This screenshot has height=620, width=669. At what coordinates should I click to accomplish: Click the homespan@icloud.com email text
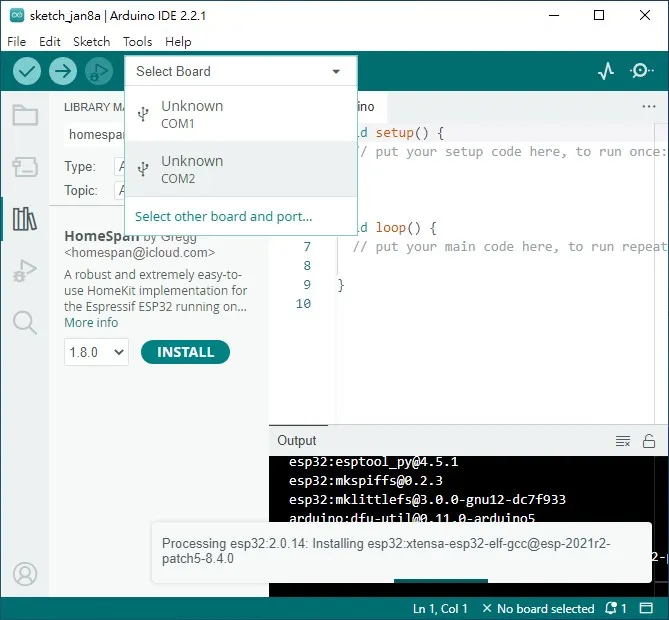(x=140, y=253)
